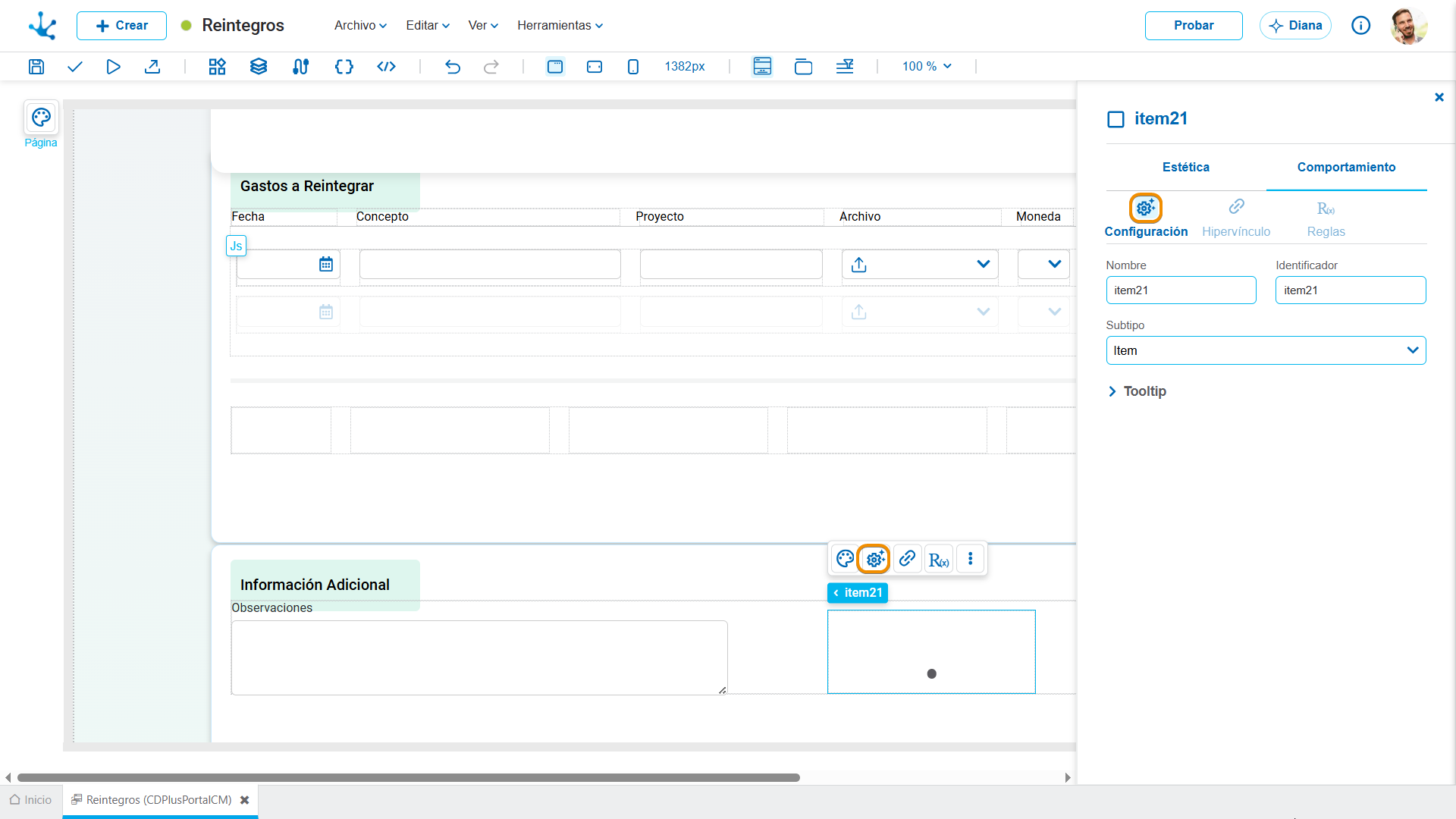Viewport: 1456px width, 819px height.
Task: Expand the Archivo dropdown arrow
Action: 984,264
